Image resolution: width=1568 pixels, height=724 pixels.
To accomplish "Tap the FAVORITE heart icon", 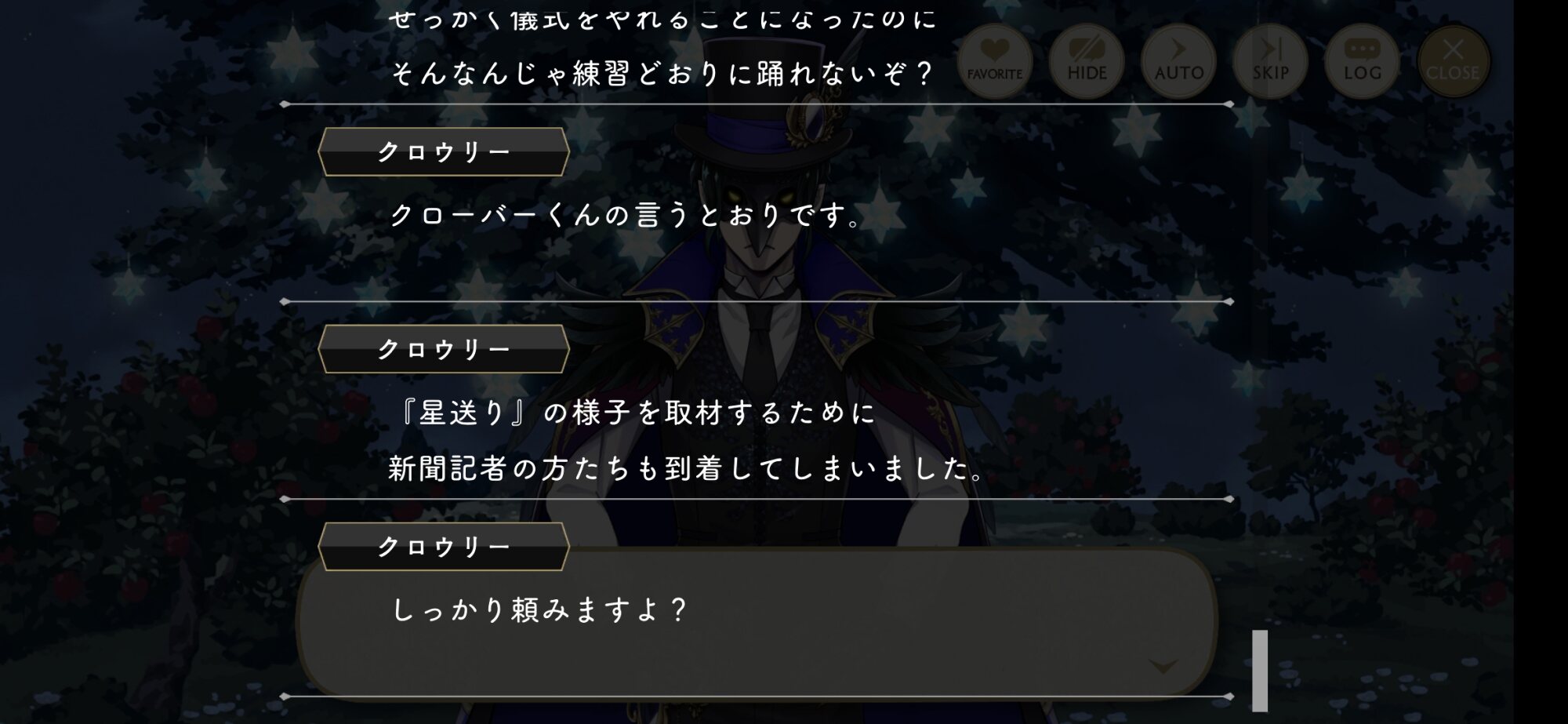I will pos(995,61).
